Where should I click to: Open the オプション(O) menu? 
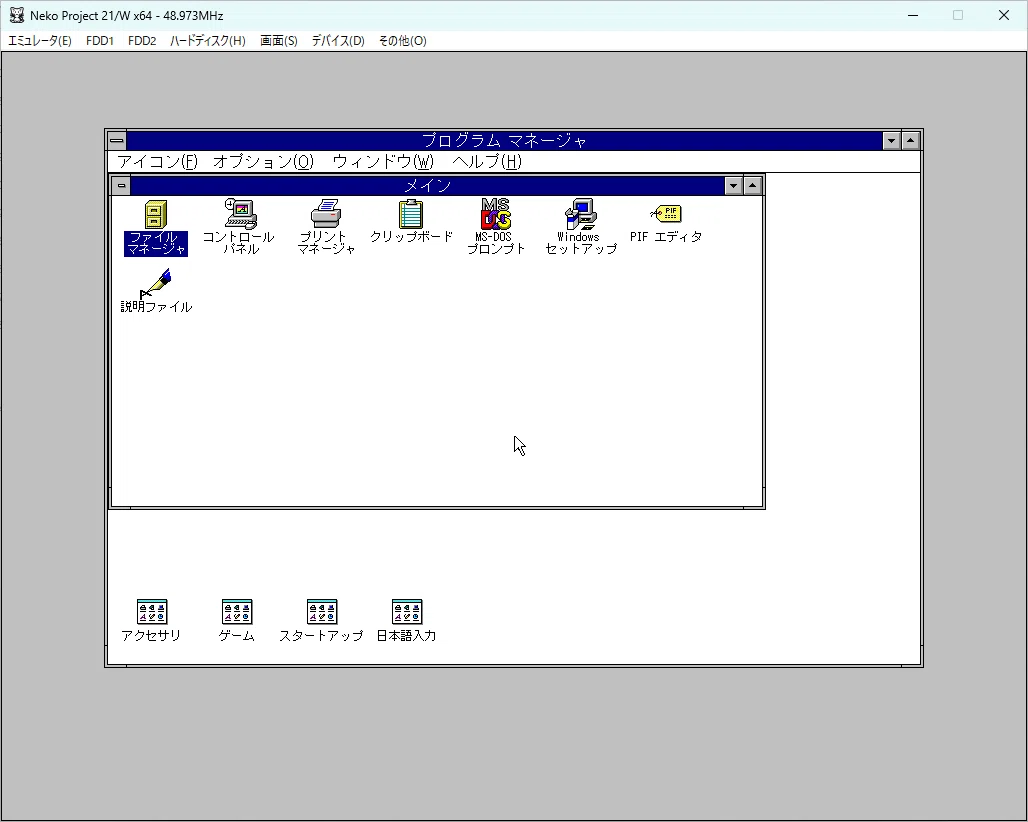(x=264, y=162)
